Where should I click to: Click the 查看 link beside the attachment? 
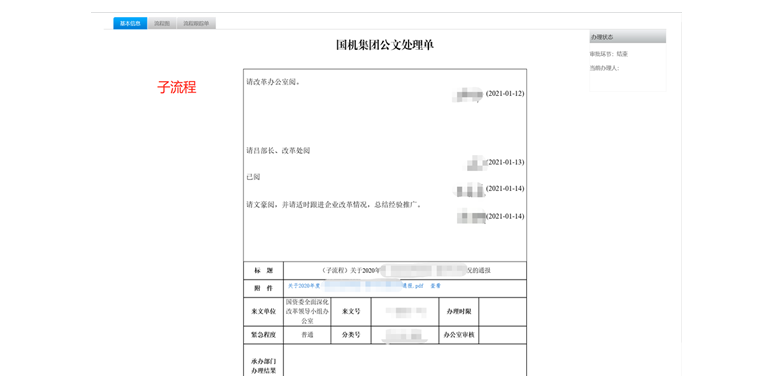coord(435,286)
